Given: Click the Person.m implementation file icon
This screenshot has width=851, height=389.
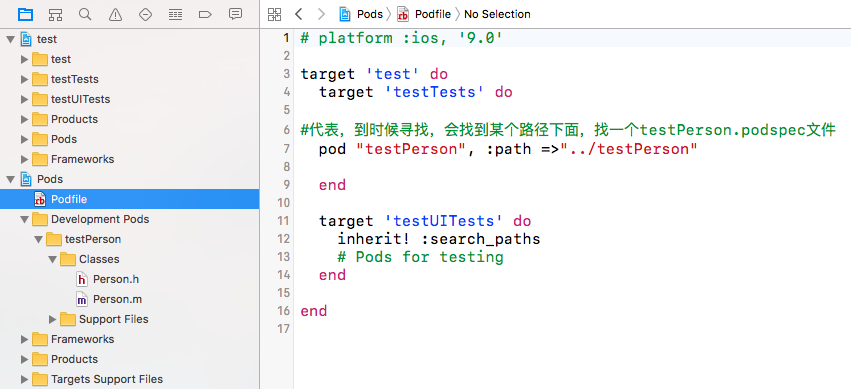Looking at the screenshot, I should (81, 299).
